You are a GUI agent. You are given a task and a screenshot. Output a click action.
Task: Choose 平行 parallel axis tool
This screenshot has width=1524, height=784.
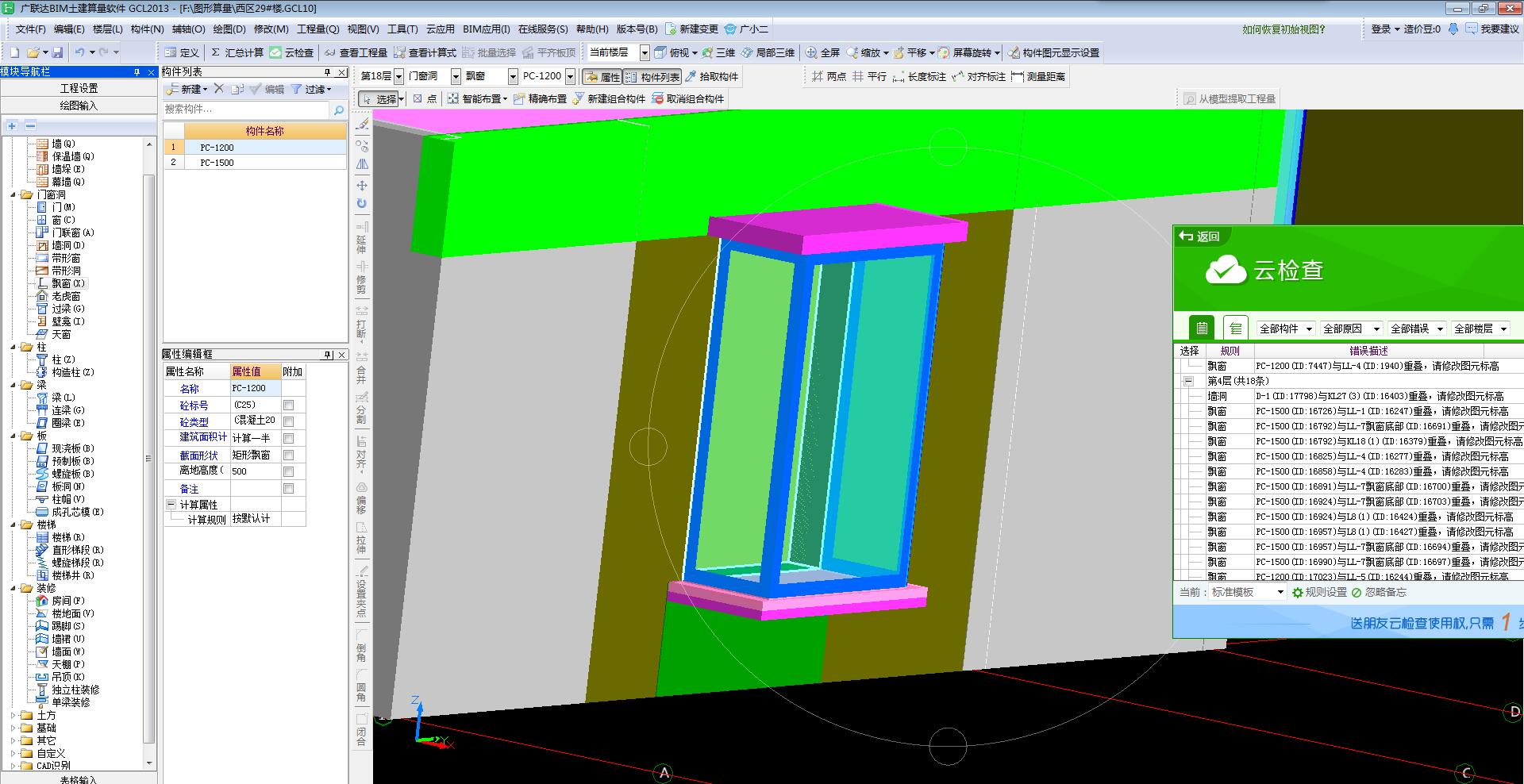click(869, 76)
